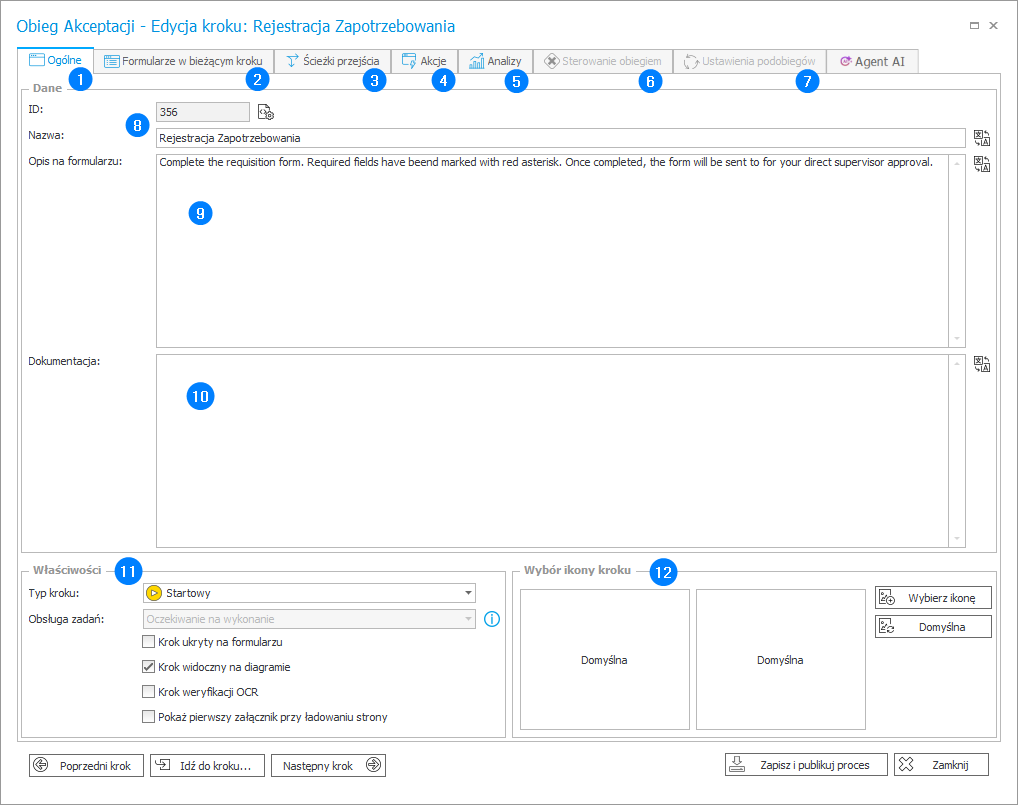Screen dimensions: 1018x805
Task: Uncheck Krok widoczny na diagramie
Action: click(149, 667)
